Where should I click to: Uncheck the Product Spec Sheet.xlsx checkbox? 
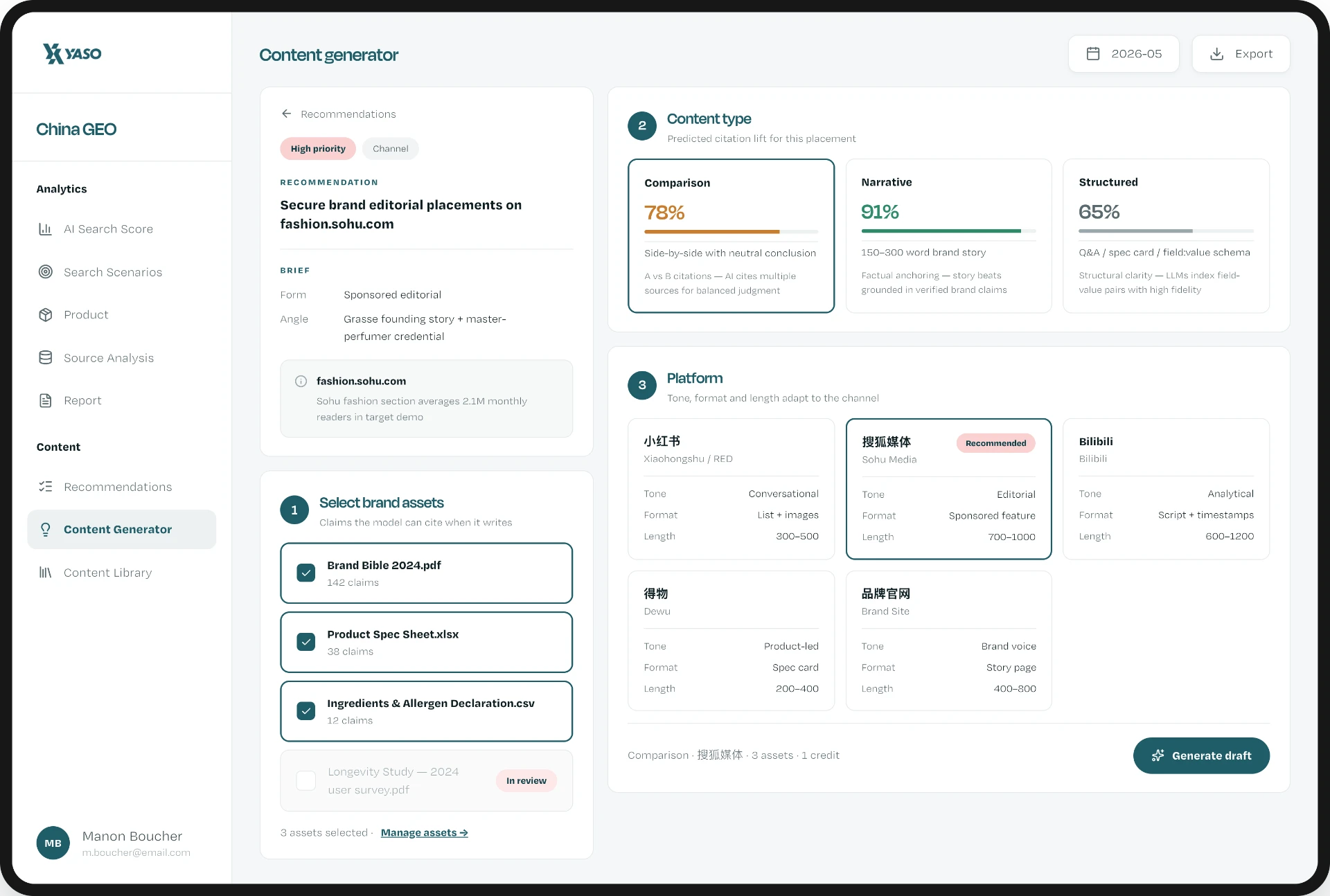click(306, 642)
